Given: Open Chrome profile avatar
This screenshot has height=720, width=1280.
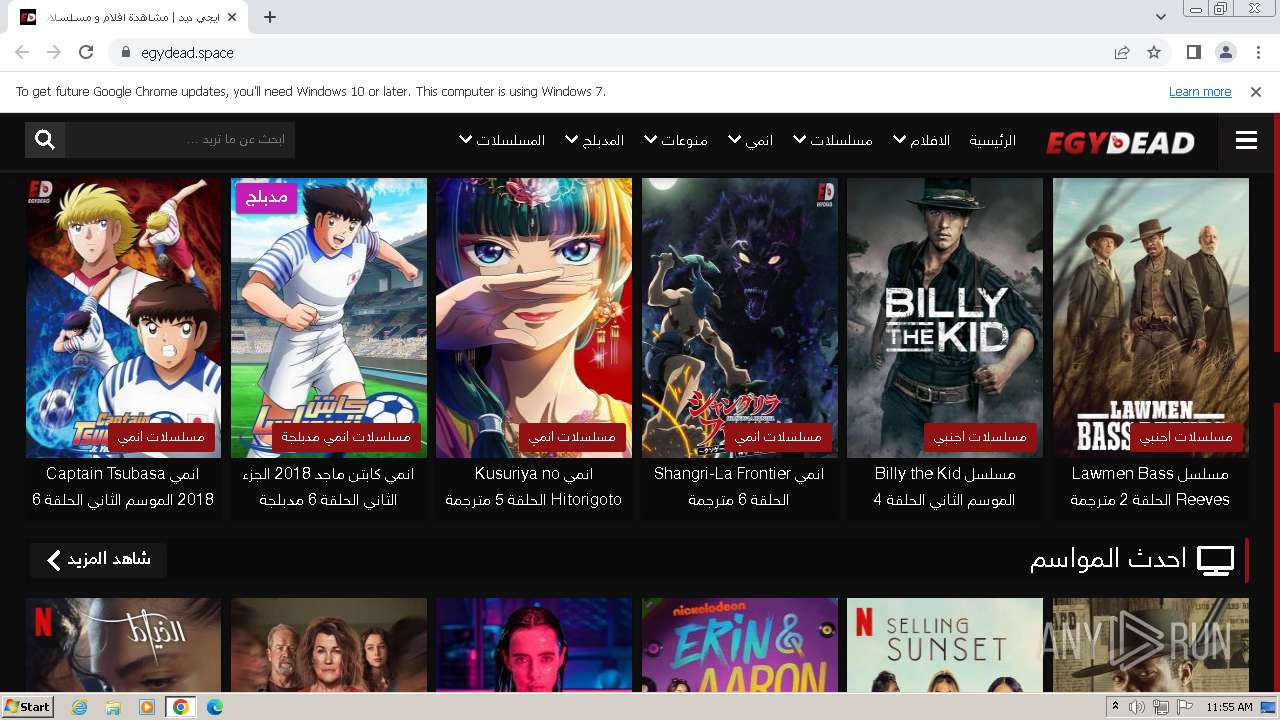Looking at the screenshot, I should click(1225, 52).
